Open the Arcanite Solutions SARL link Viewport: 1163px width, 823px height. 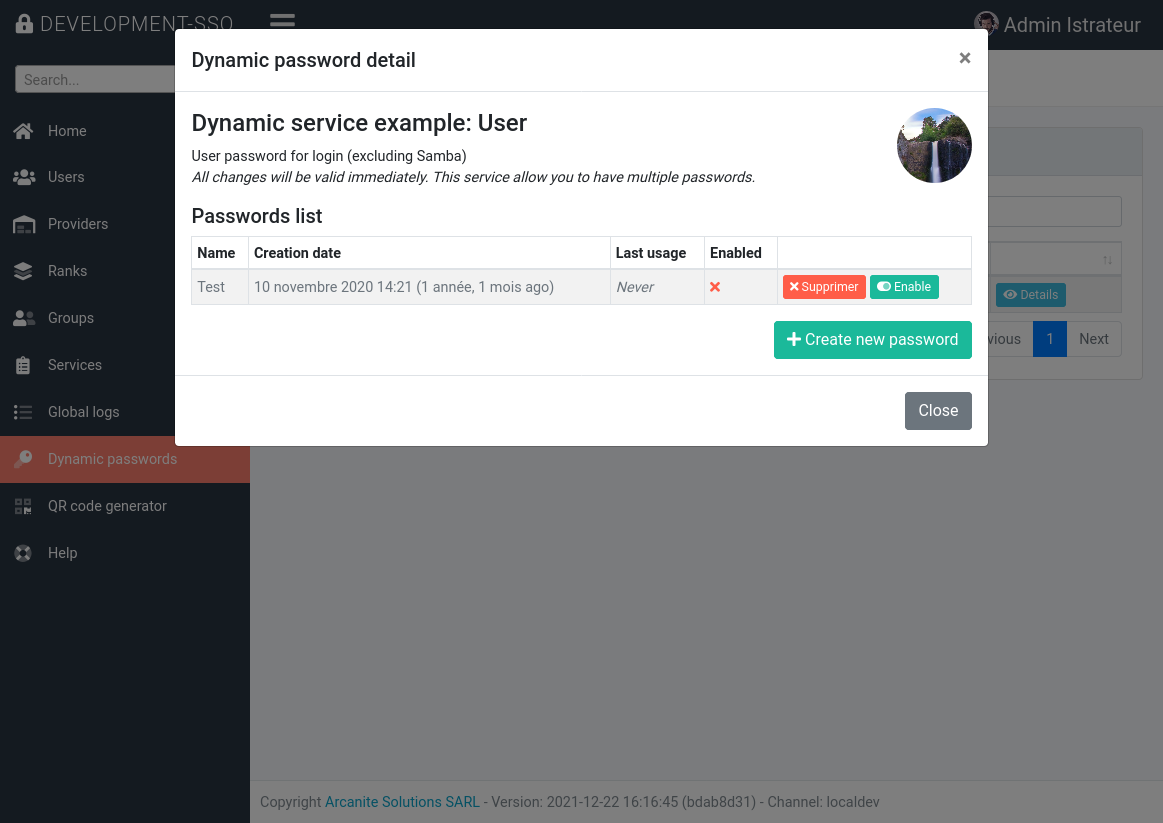coord(402,802)
